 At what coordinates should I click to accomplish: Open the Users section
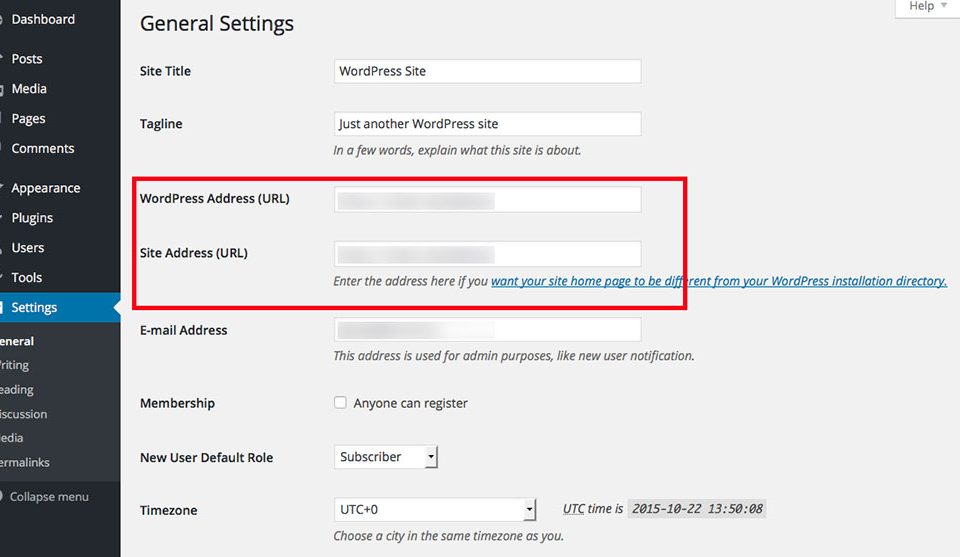tap(28, 248)
